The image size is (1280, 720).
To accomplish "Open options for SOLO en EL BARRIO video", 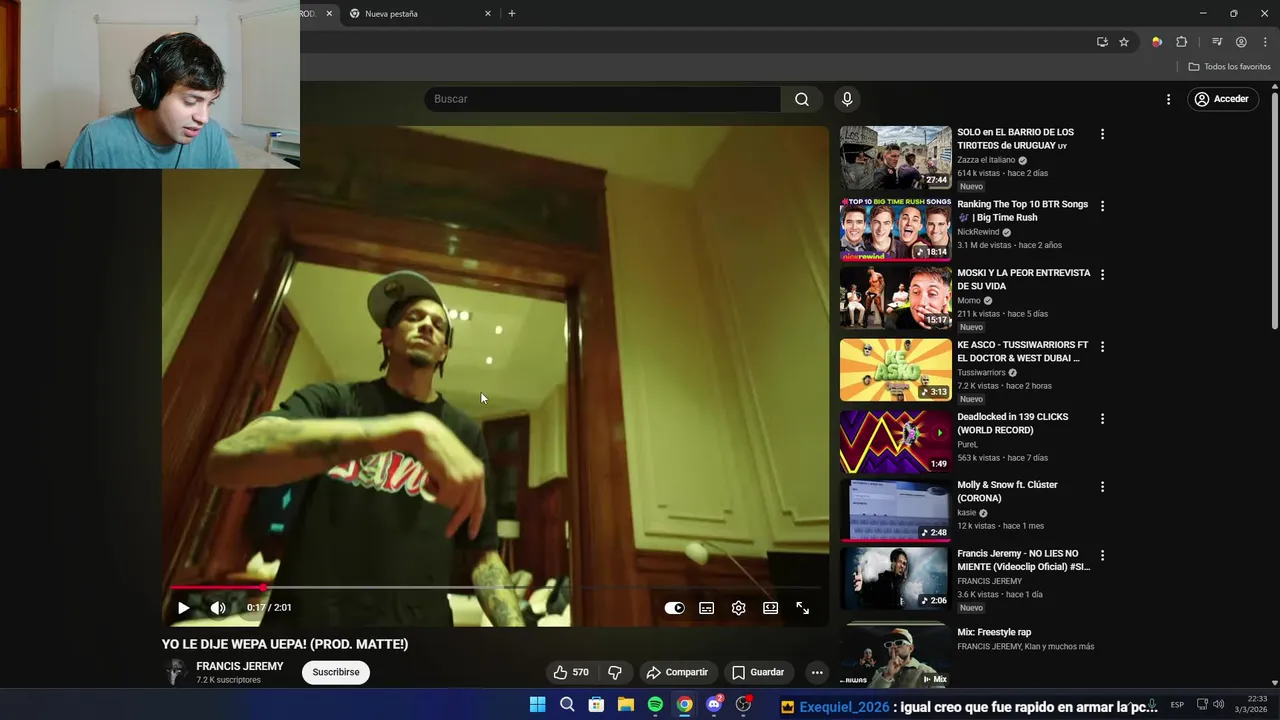I will pyautogui.click(x=1102, y=134).
